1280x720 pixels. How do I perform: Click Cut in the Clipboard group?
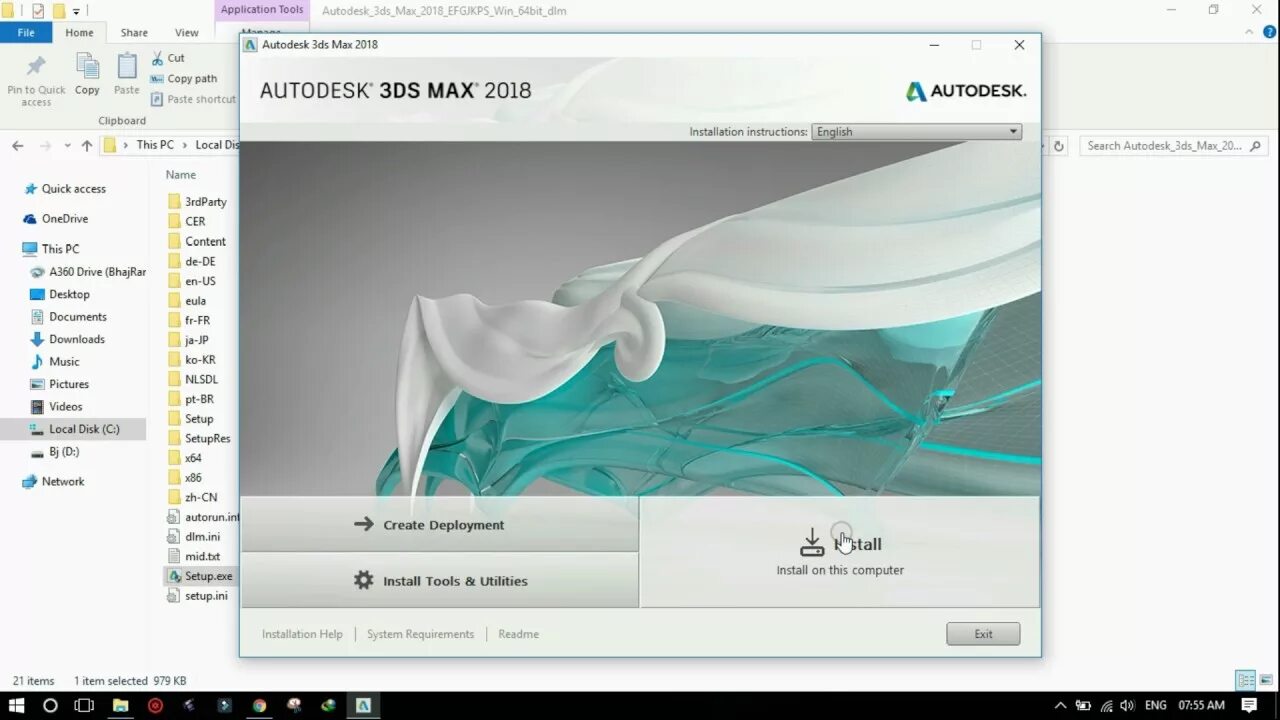(x=167, y=58)
